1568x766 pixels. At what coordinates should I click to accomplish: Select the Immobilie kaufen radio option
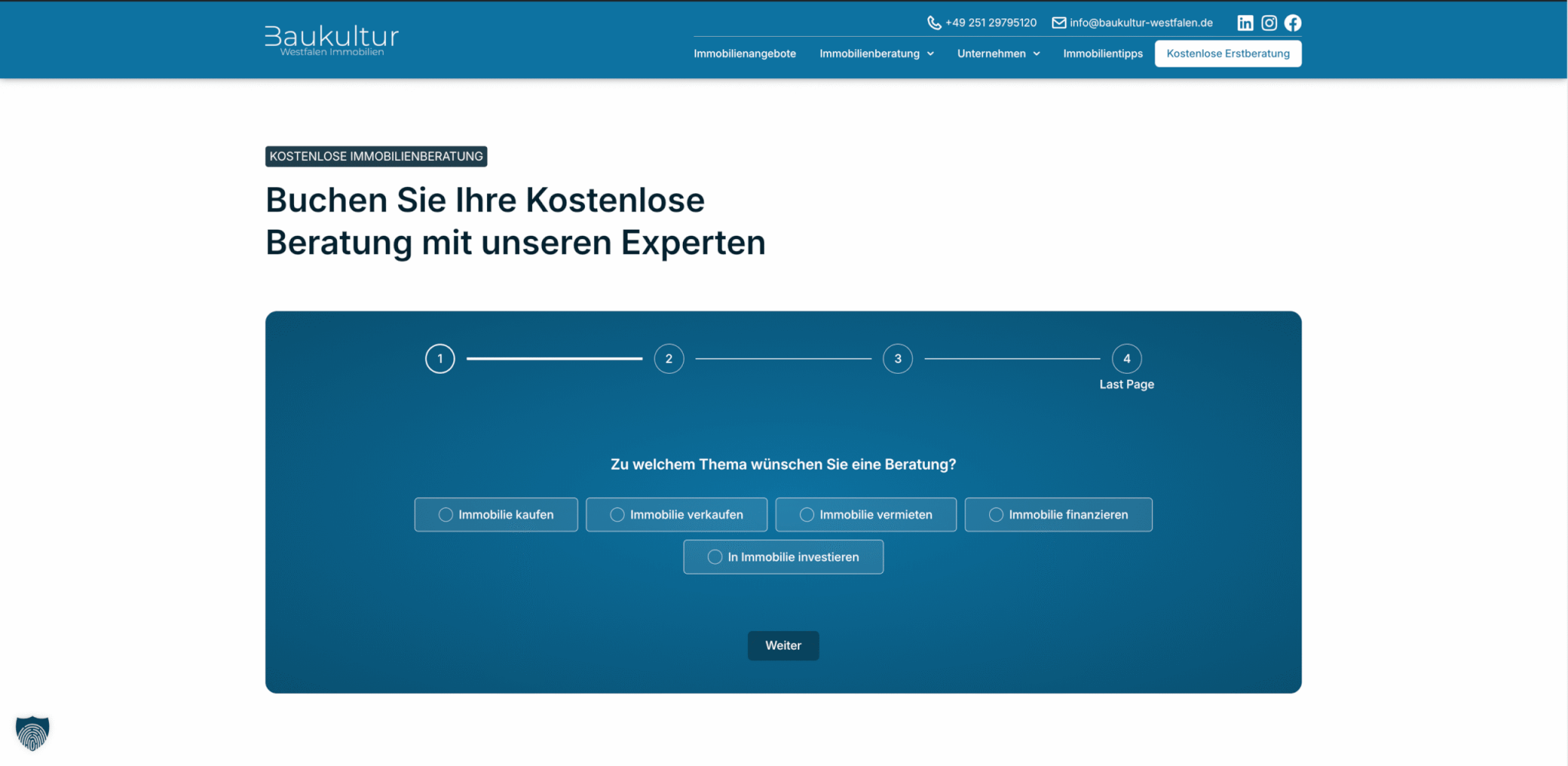coord(446,515)
